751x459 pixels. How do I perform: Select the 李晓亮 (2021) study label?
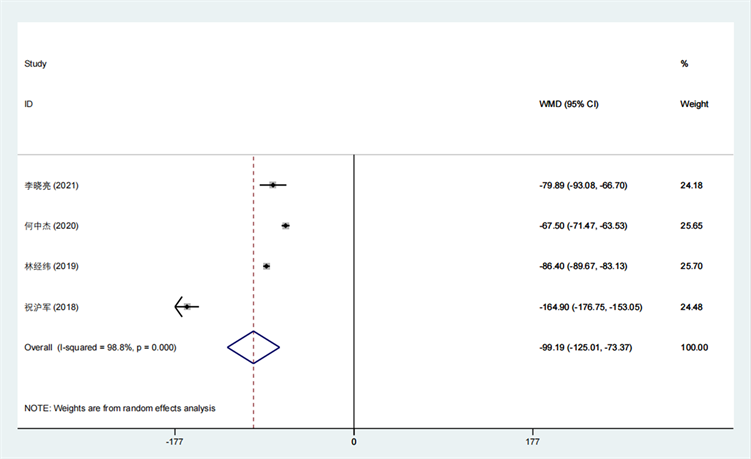point(51,186)
